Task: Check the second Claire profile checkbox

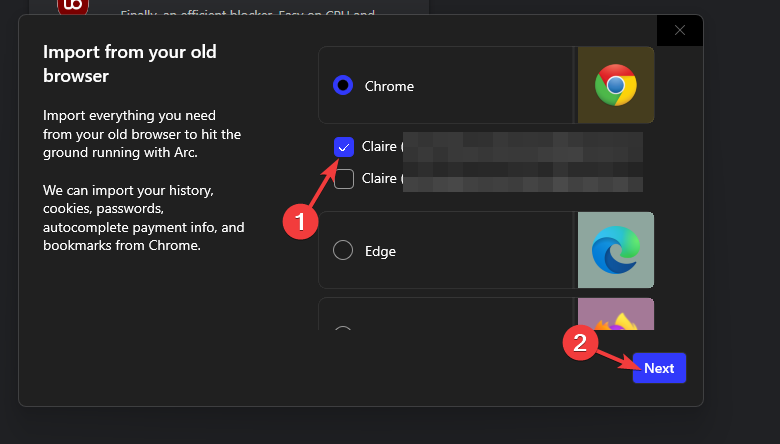Action: (x=344, y=178)
